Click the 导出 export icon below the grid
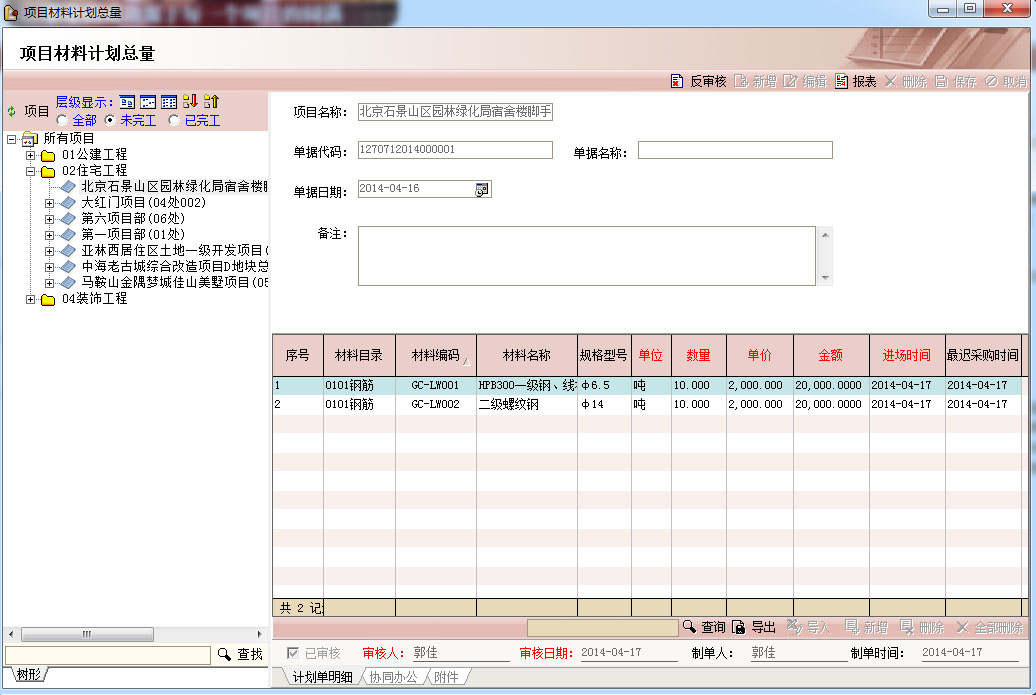The image size is (1036, 695). click(738, 627)
